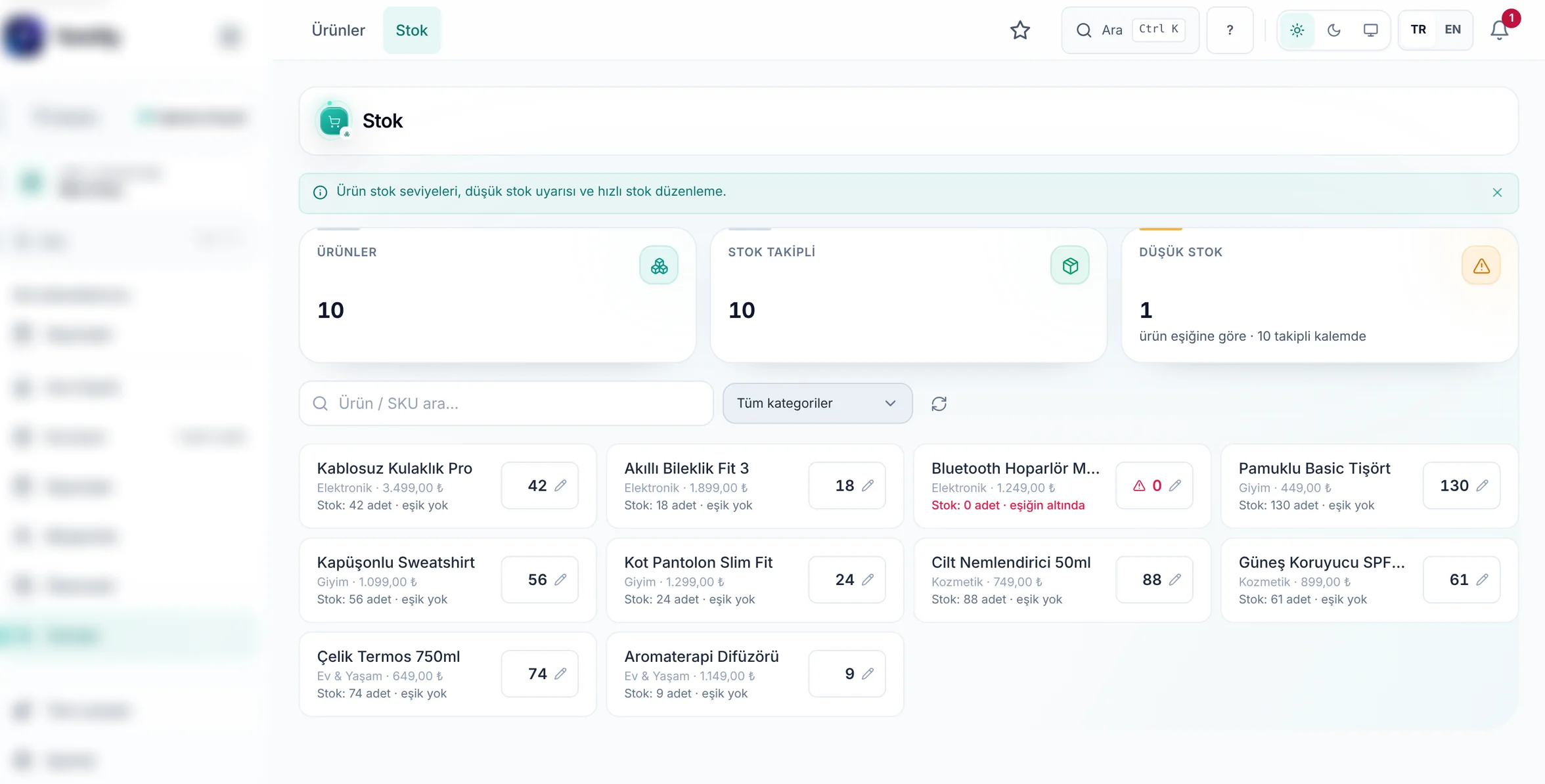Open notifications bell
The image size is (1545, 784).
click(x=1499, y=30)
